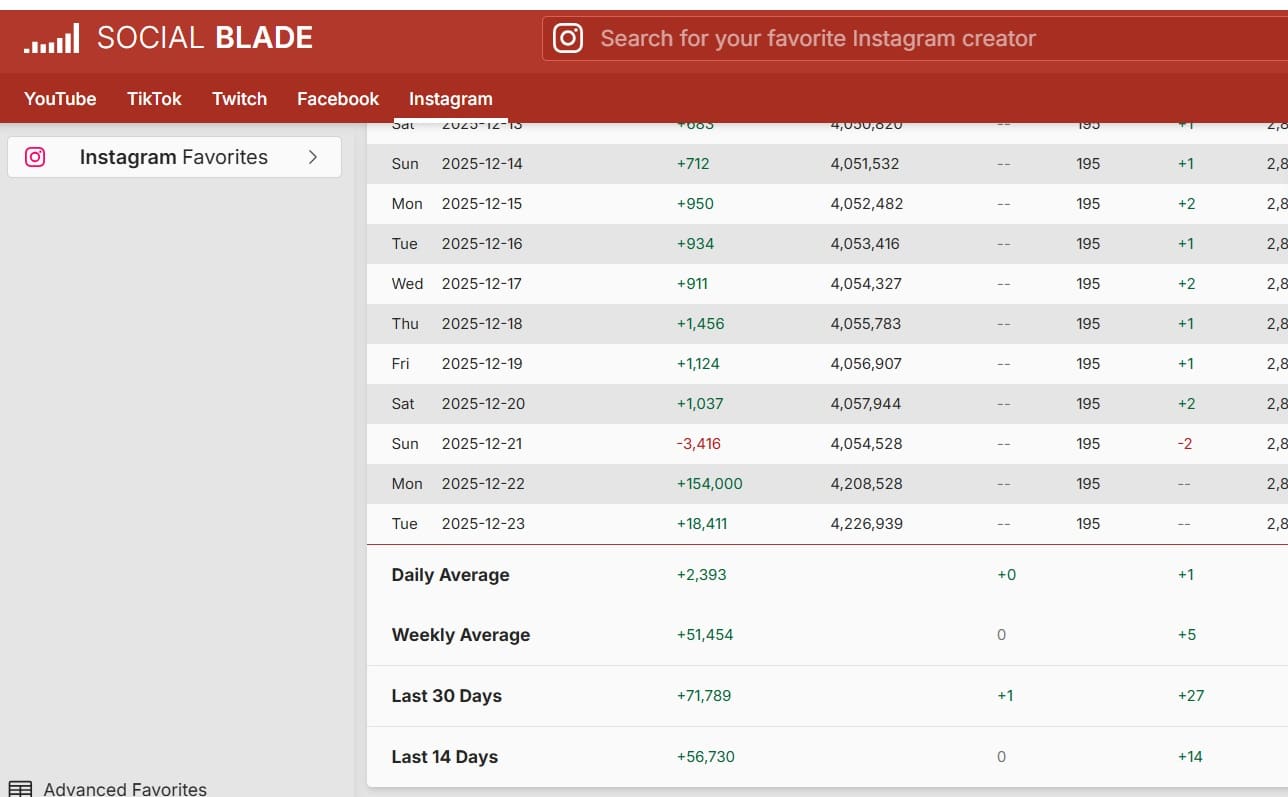Select the Instagram tab
Screen dimensions: 1288x797
click(450, 99)
